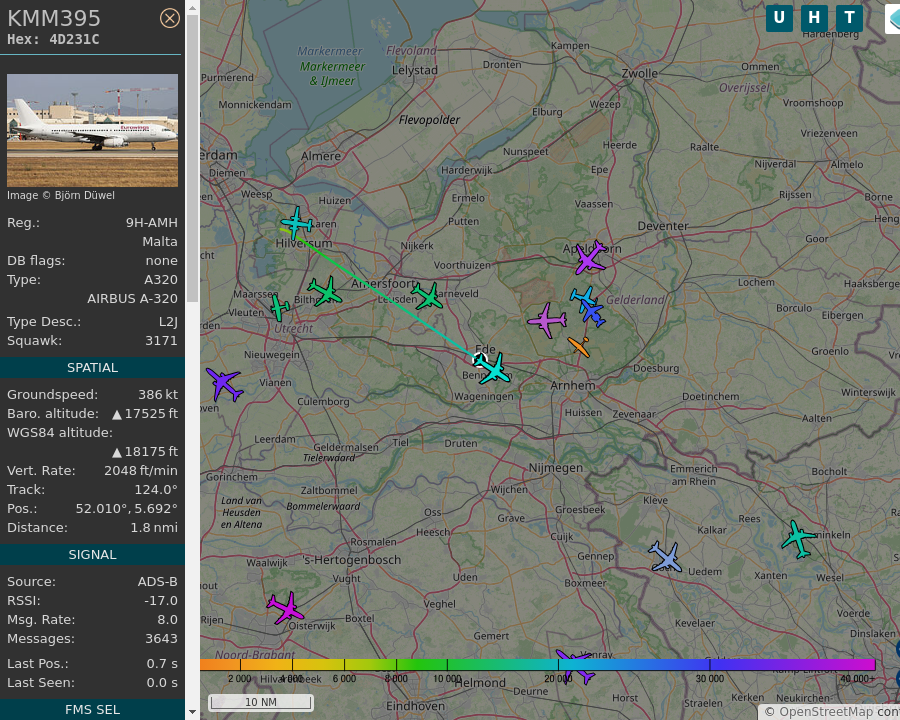Select the violet aircraft west of Vianen
This screenshot has height=720, width=900.
click(224, 384)
